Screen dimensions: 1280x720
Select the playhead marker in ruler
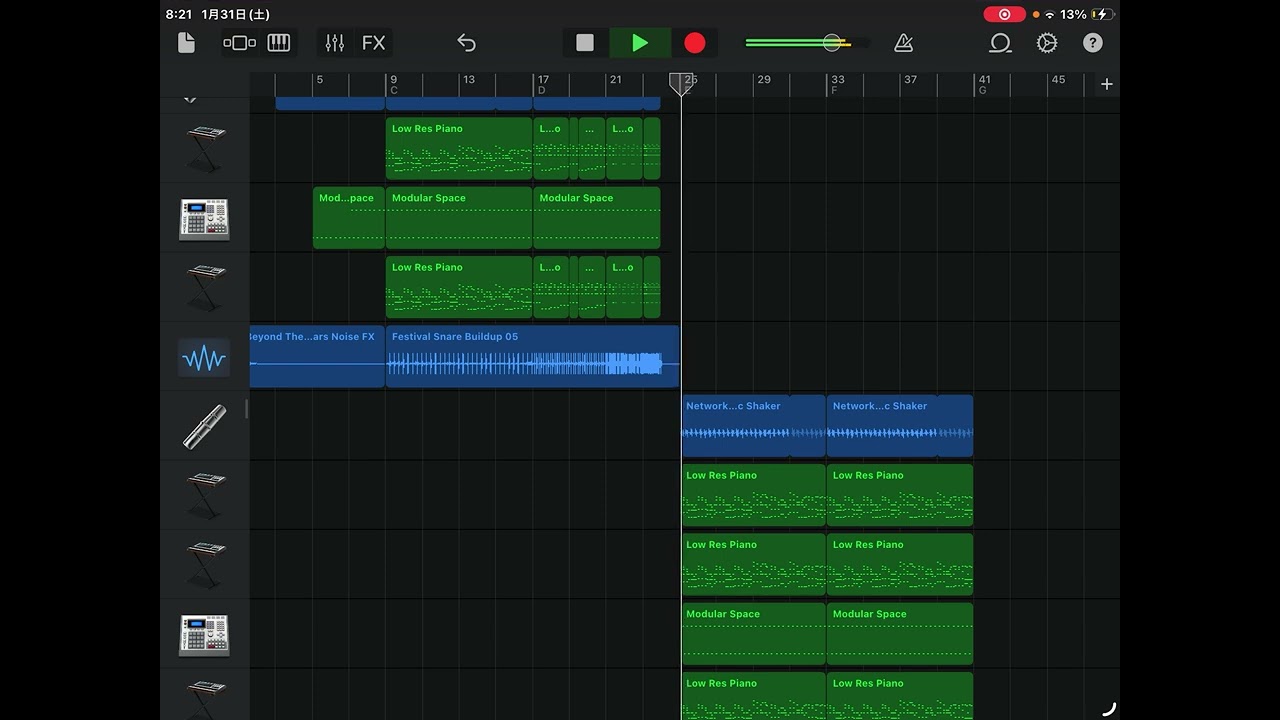[681, 83]
